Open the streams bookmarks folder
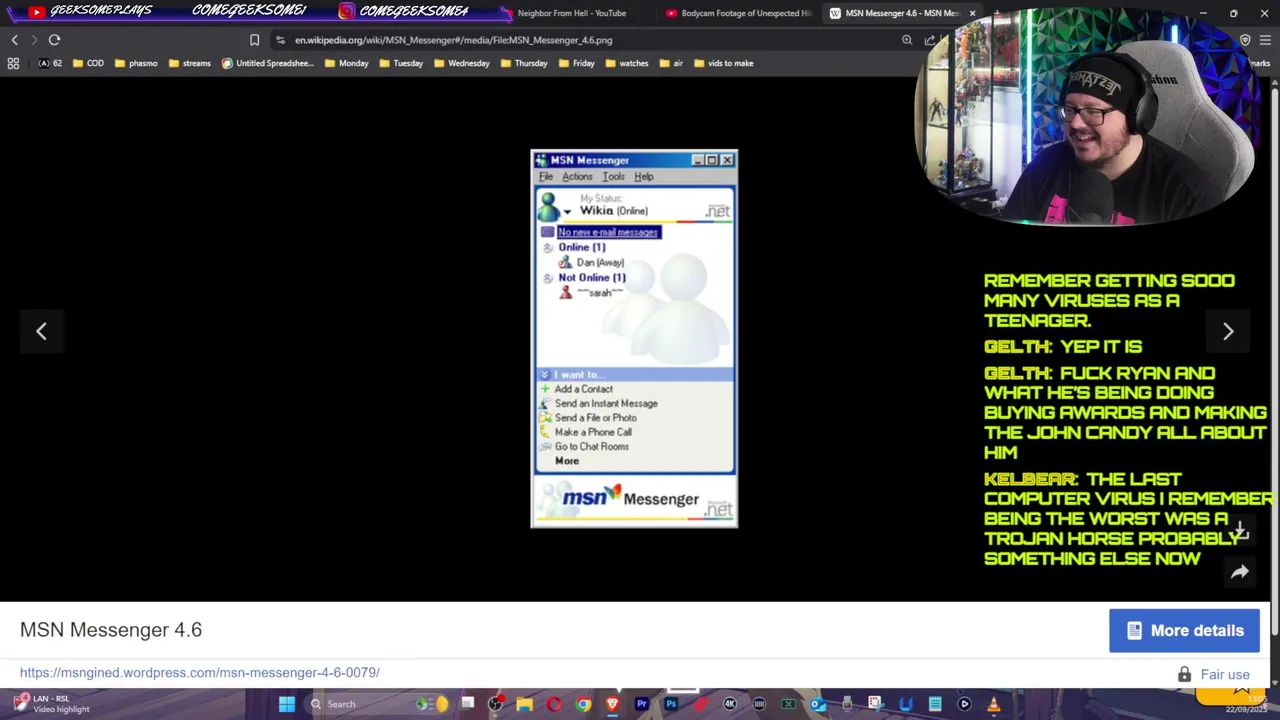The width and height of the screenshot is (1280, 720). pos(190,63)
